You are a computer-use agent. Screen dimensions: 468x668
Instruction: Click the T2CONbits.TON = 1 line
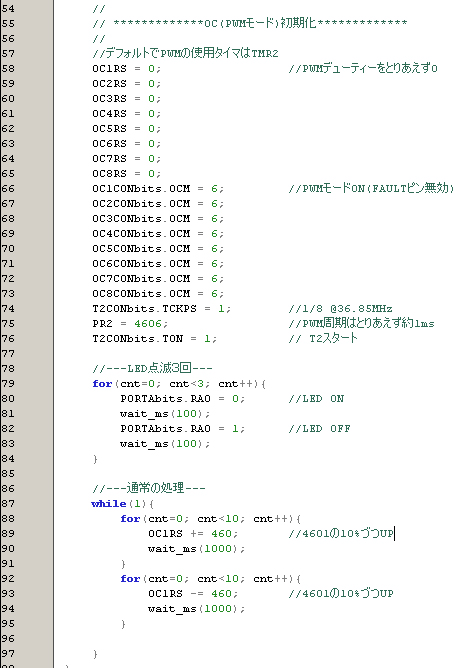[155, 339]
